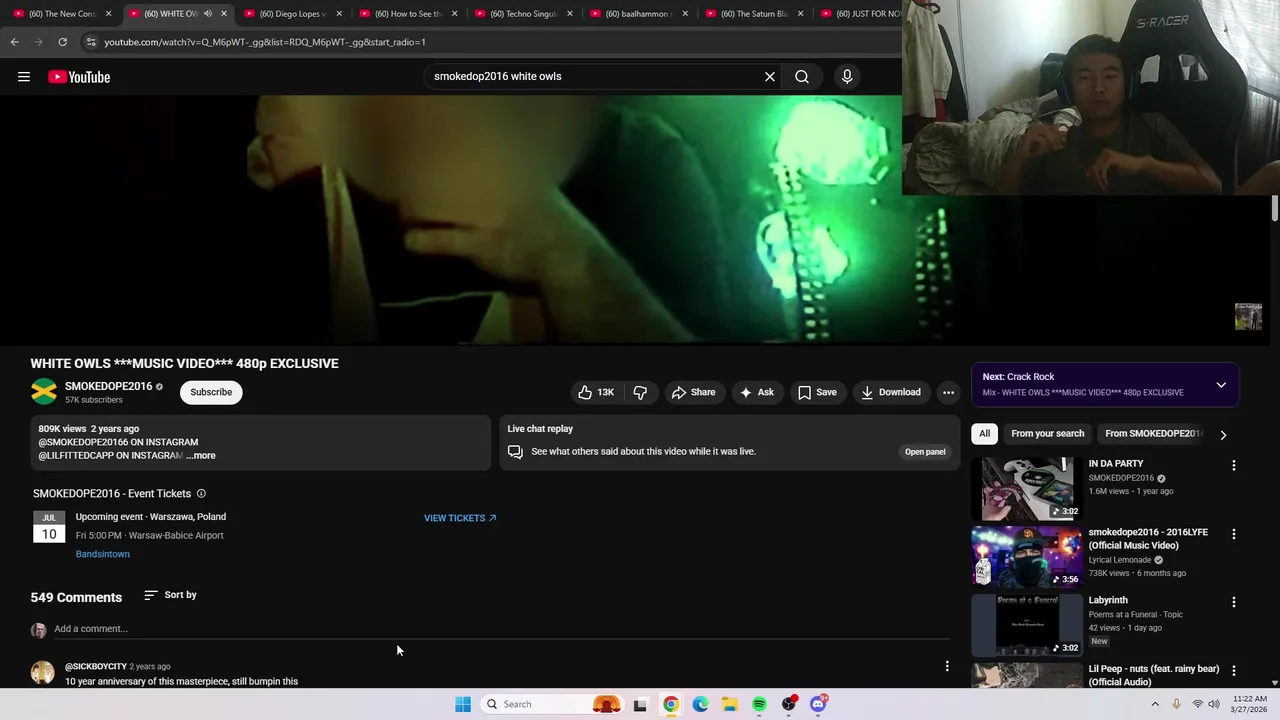Open the 2016LYFE Official Music Video thumbnail
The height and width of the screenshot is (720, 1280).
tap(1027, 557)
